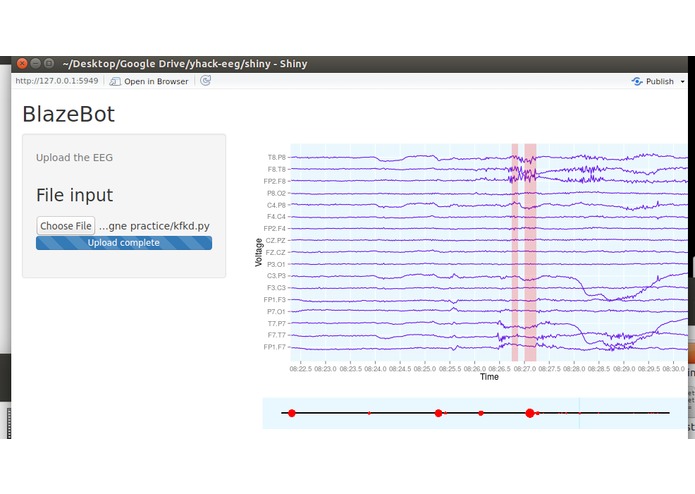Click the T8.P8 channel label
Image resolution: width=695 pixels, height=494 pixels.
(x=277, y=157)
